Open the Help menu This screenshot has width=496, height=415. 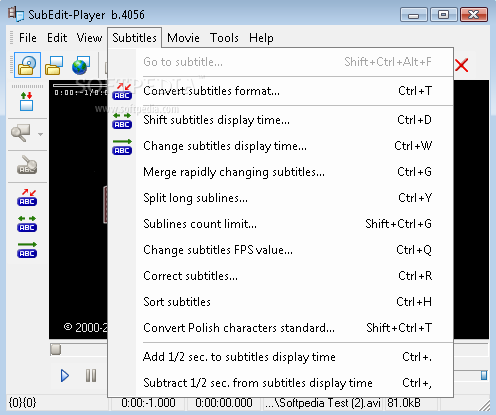261,38
